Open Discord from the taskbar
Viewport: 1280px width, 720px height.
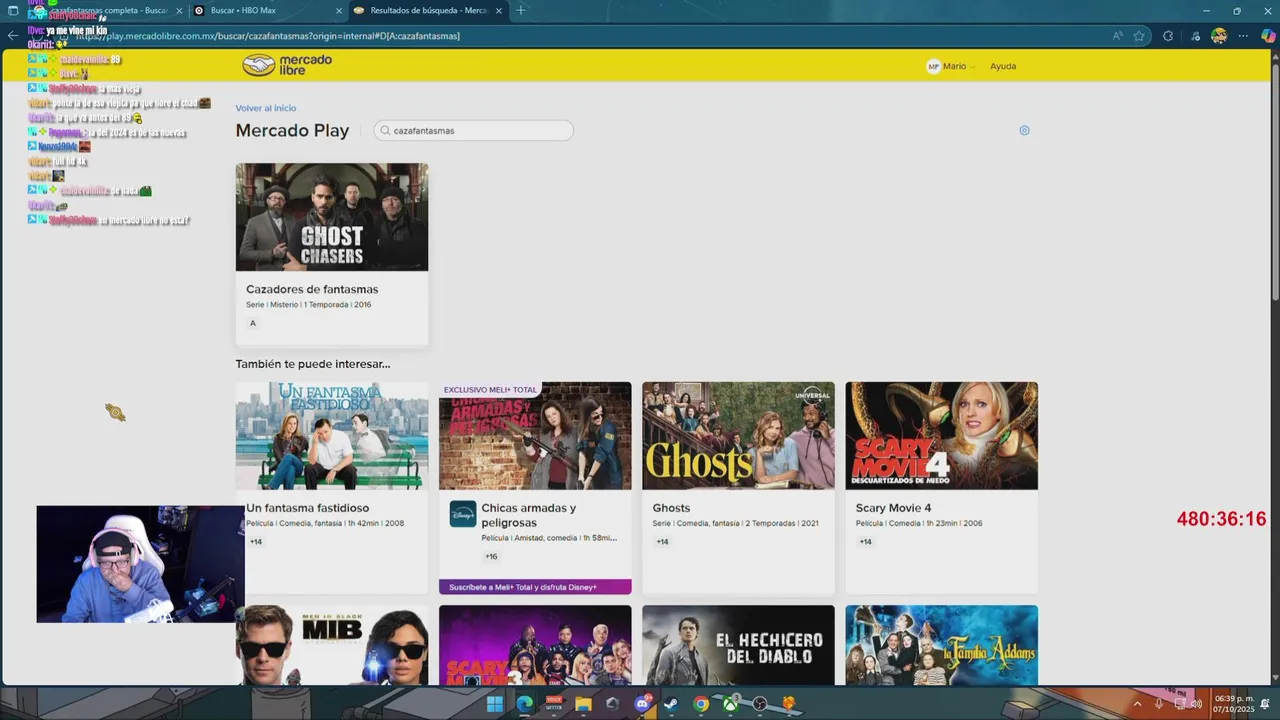coord(642,704)
